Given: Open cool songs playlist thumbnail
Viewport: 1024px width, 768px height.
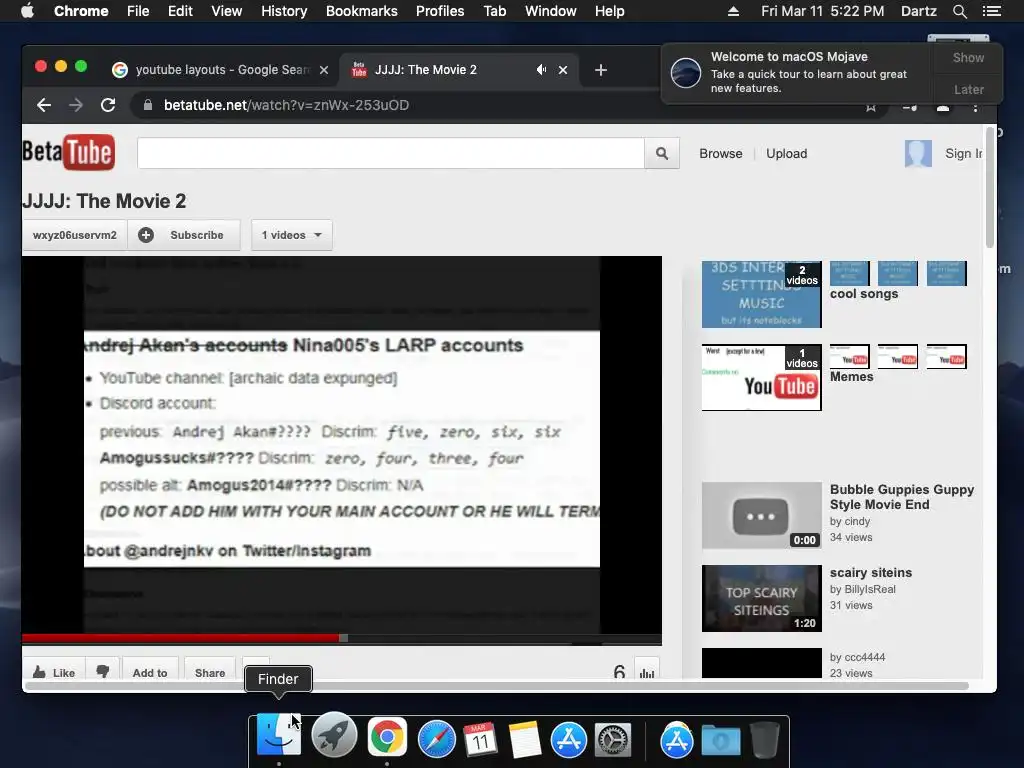Looking at the screenshot, I should (x=761, y=295).
